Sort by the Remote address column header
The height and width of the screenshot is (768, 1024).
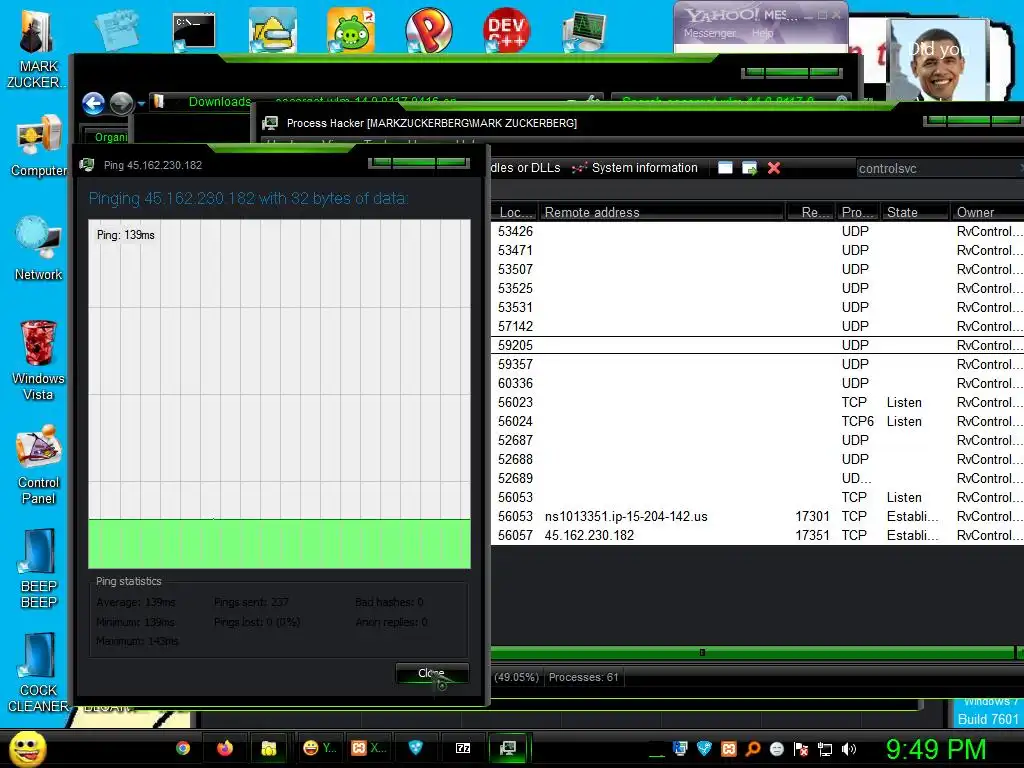pyautogui.click(x=660, y=212)
